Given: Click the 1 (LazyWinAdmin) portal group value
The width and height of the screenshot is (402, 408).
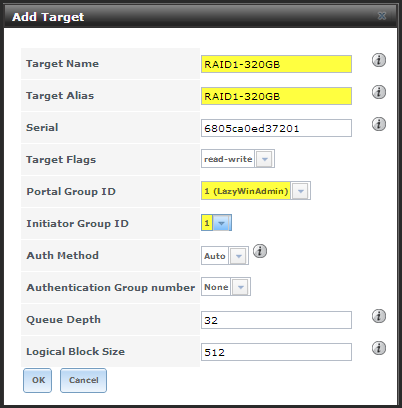Looking at the screenshot, I should tap(246, 191).
